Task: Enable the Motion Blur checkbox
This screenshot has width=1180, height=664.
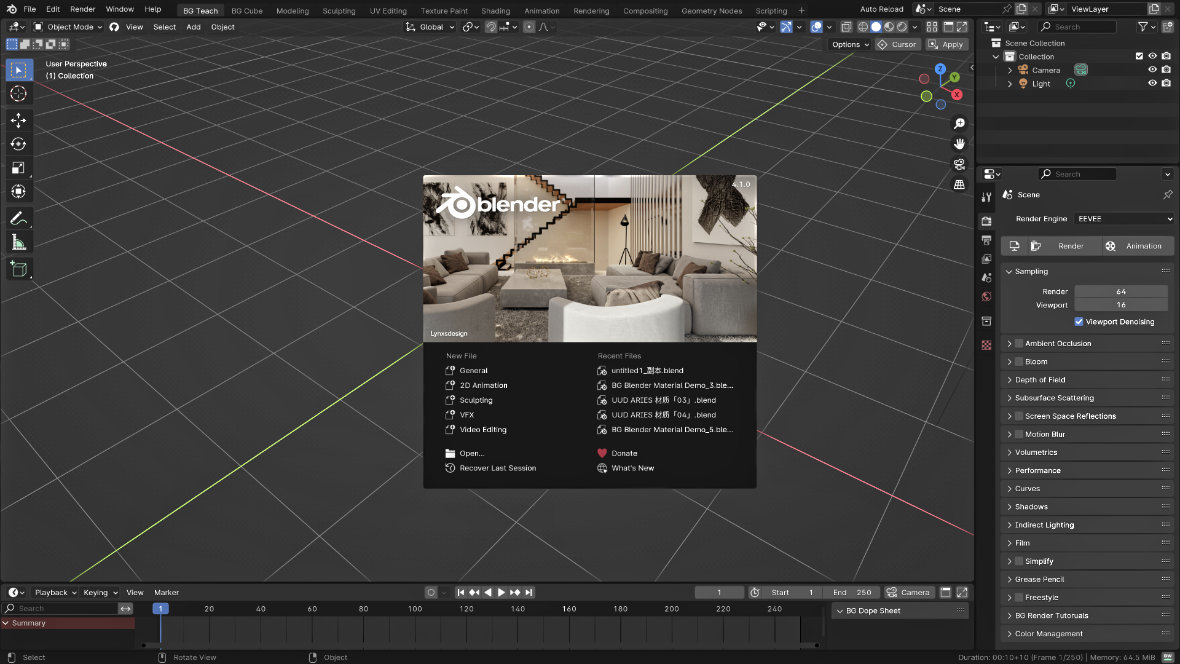Action: pos(1019,434)
